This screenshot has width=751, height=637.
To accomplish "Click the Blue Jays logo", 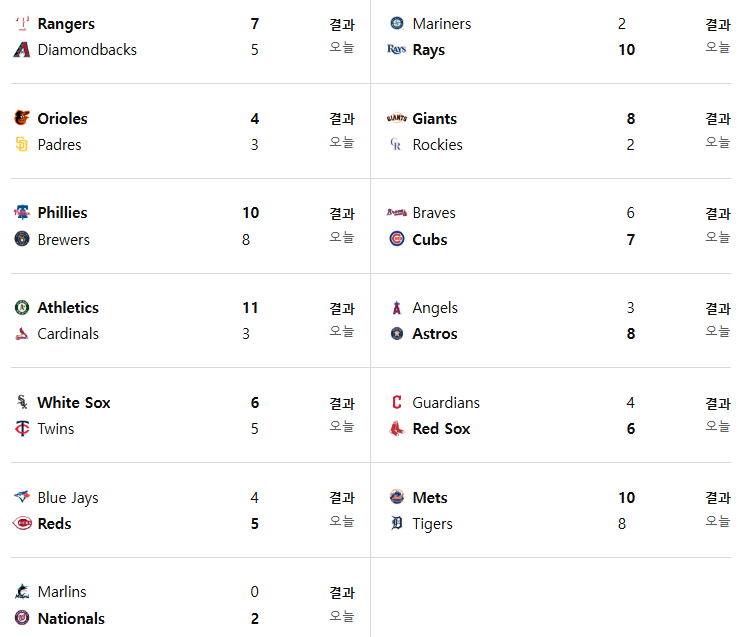I will (22, 497).
